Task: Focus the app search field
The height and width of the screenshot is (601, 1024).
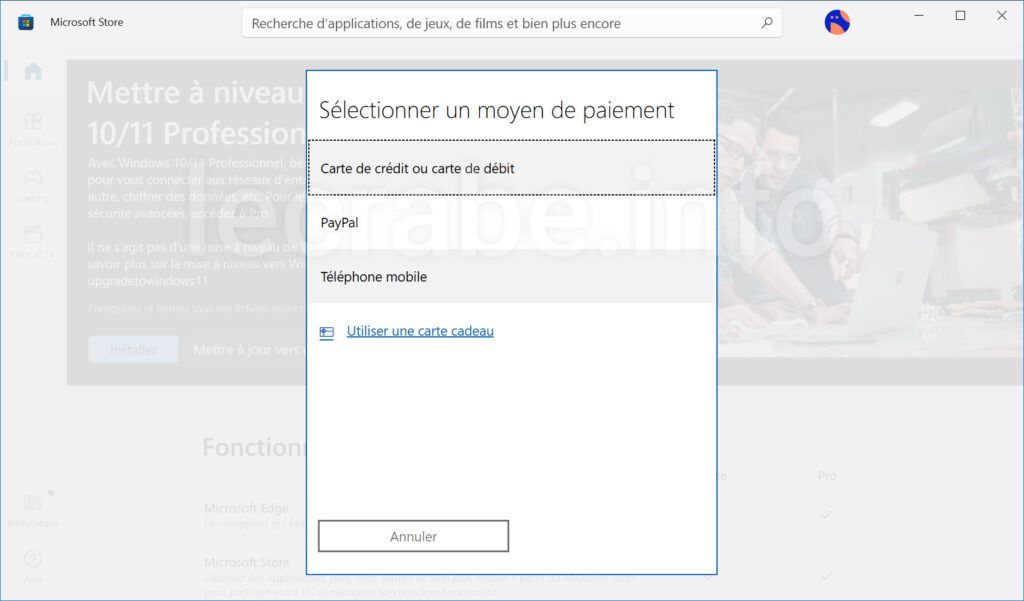Action: click(x=511, y=23)
